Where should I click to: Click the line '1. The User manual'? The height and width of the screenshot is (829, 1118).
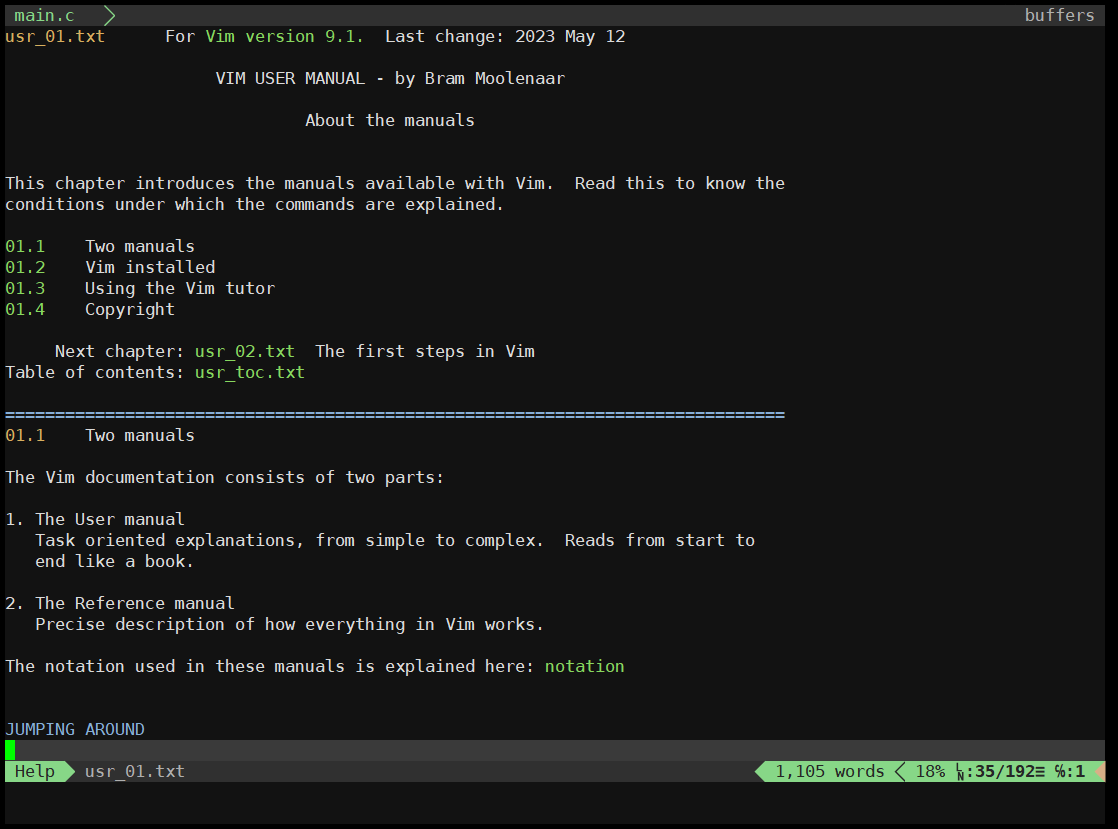tap(95, 519)
